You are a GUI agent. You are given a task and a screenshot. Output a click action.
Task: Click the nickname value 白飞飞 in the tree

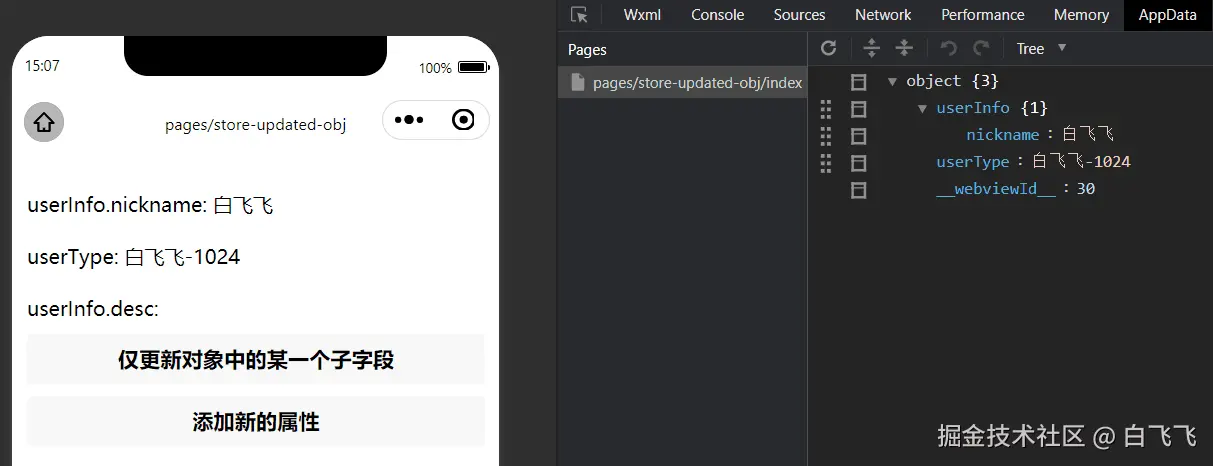click(1088, 135)
